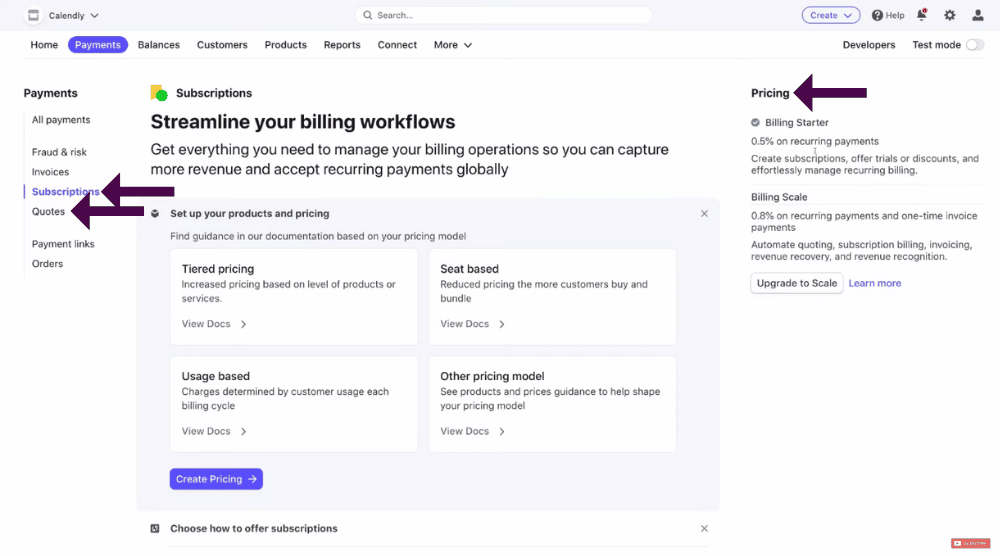Viewport: 1000px width, 556px height.
Task: Open the Help menu
Action: pyautogui.click(x=888, y=15)
